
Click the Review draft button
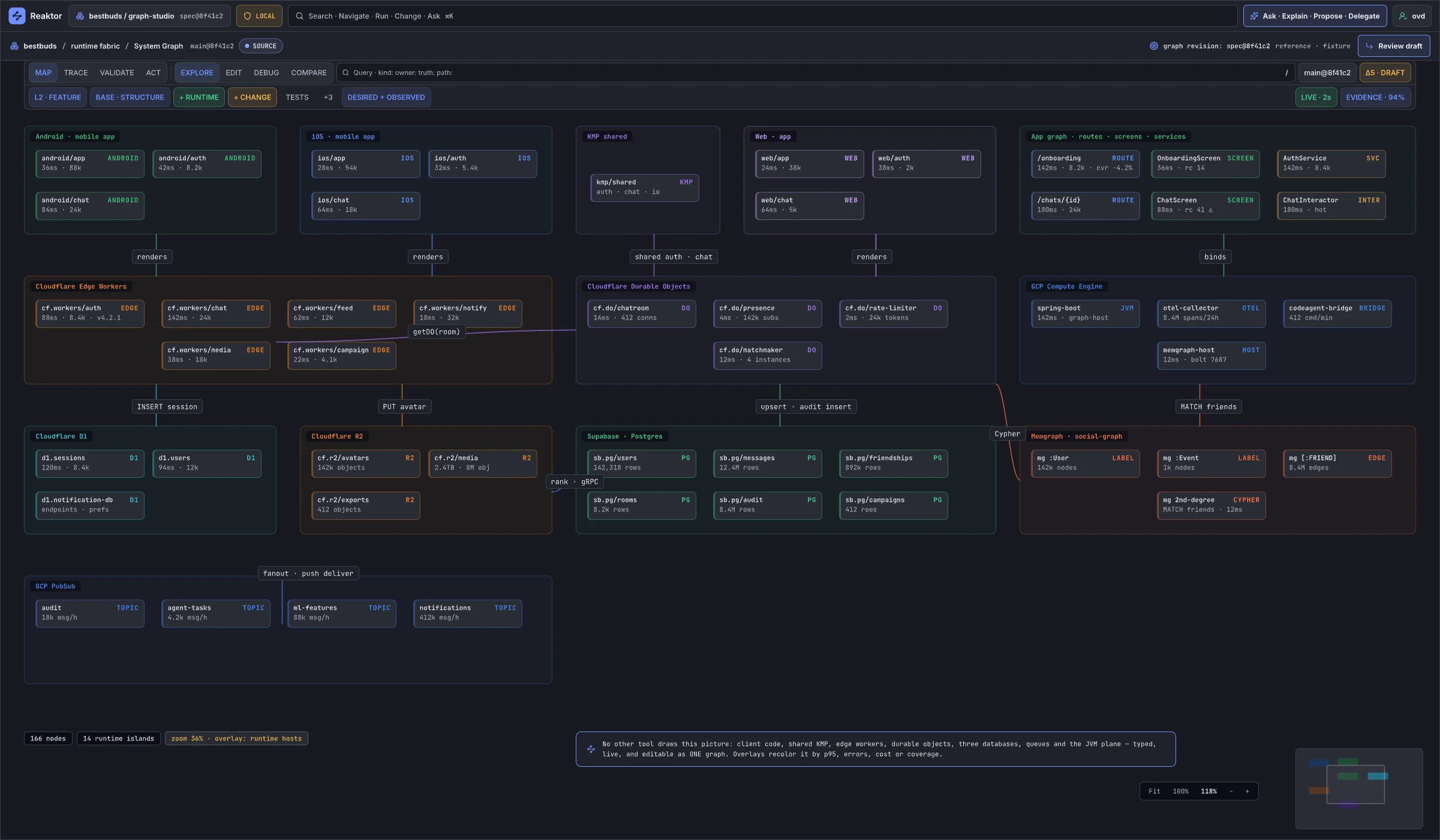click(x=1394, y=46)
